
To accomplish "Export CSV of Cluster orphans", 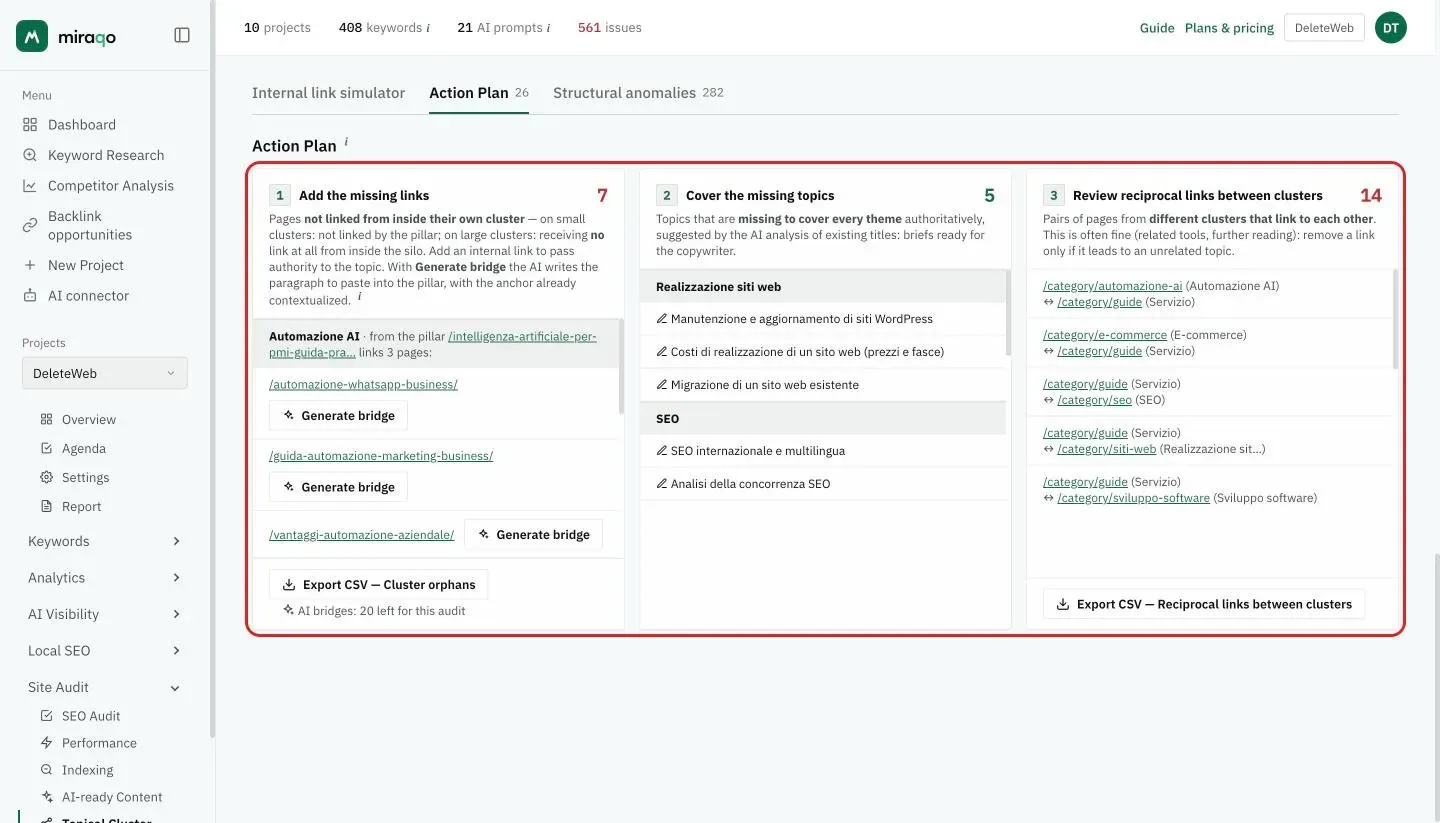I will (x=379, y=585).
